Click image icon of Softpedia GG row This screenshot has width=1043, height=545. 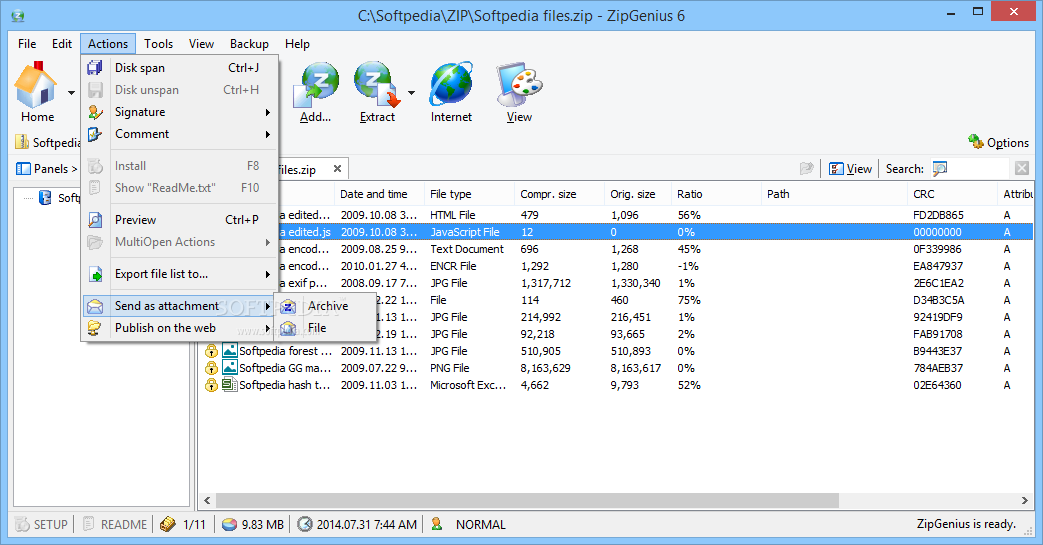point(229,368)
